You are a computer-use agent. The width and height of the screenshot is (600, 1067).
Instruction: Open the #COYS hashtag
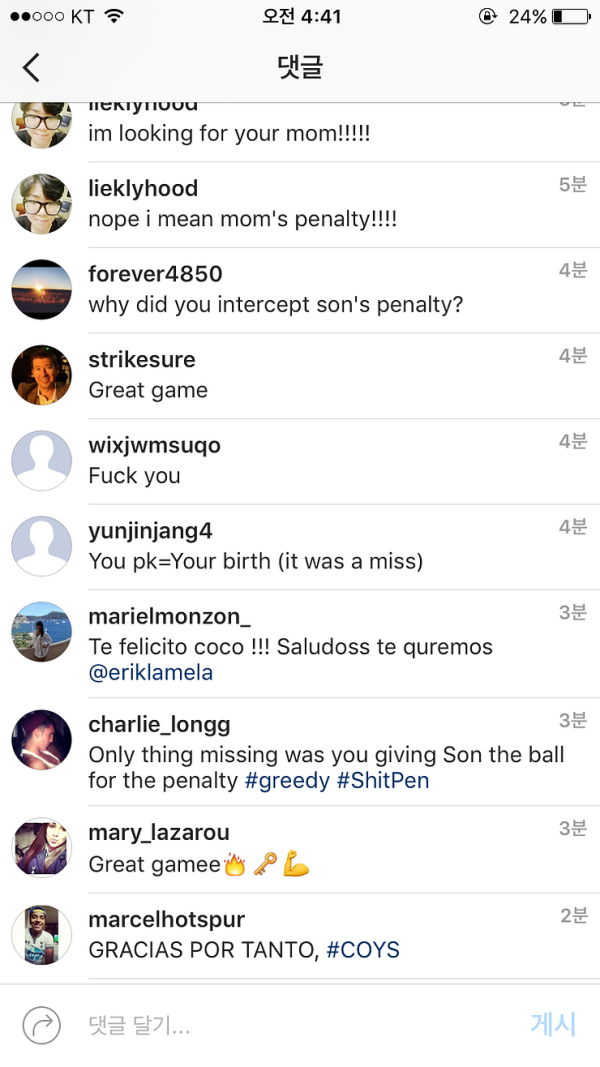(x=363, y=950)
